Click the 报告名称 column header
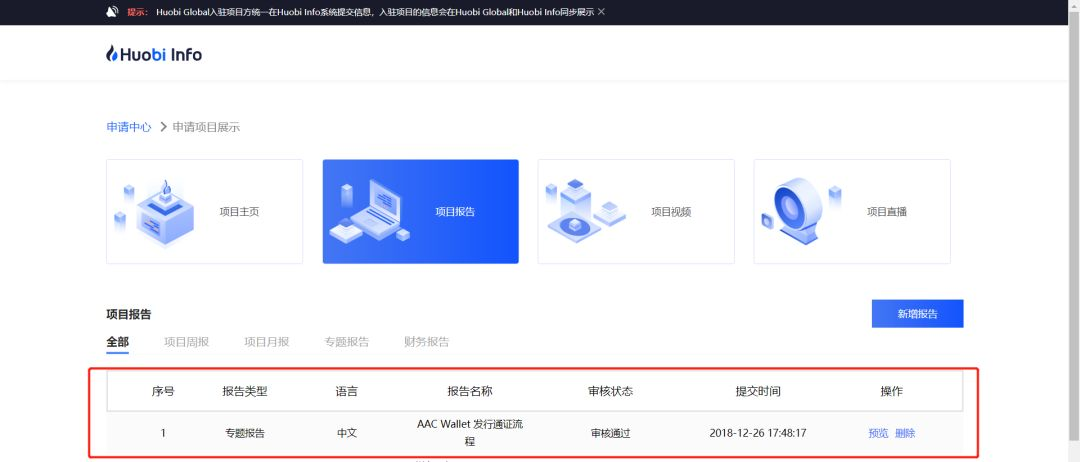 click(470, 392)
